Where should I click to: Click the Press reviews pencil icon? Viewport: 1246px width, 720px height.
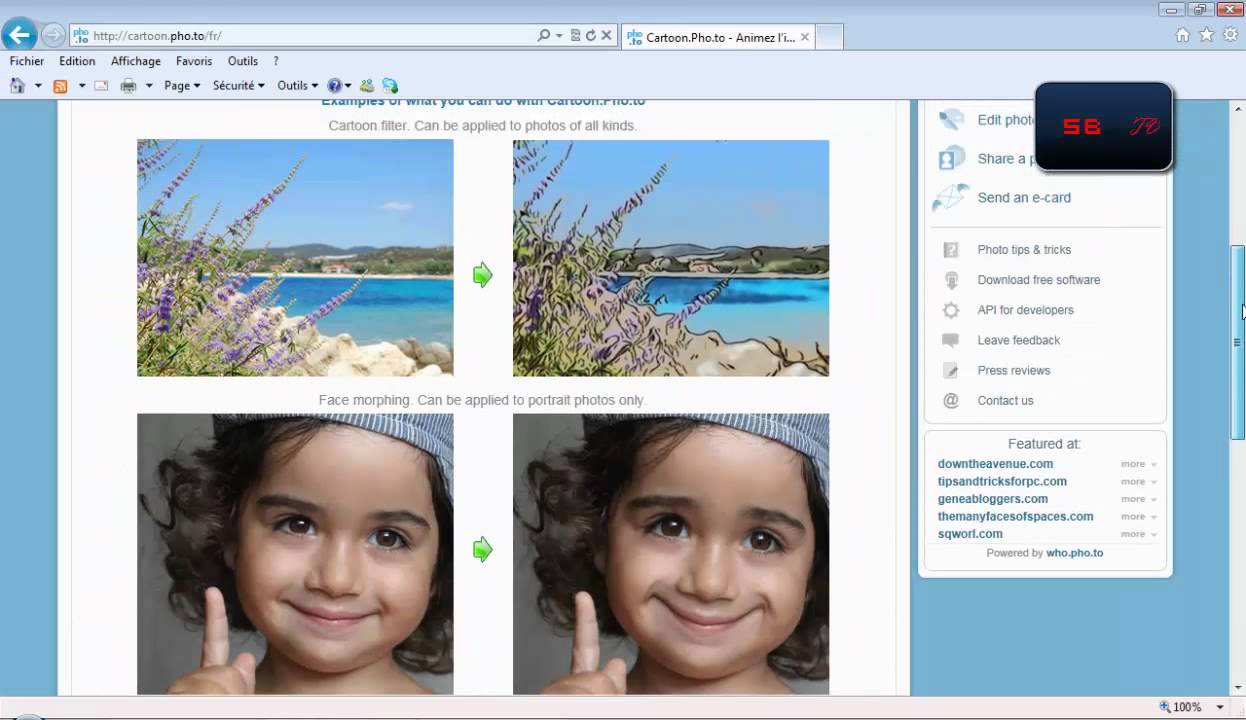point(951,370)
